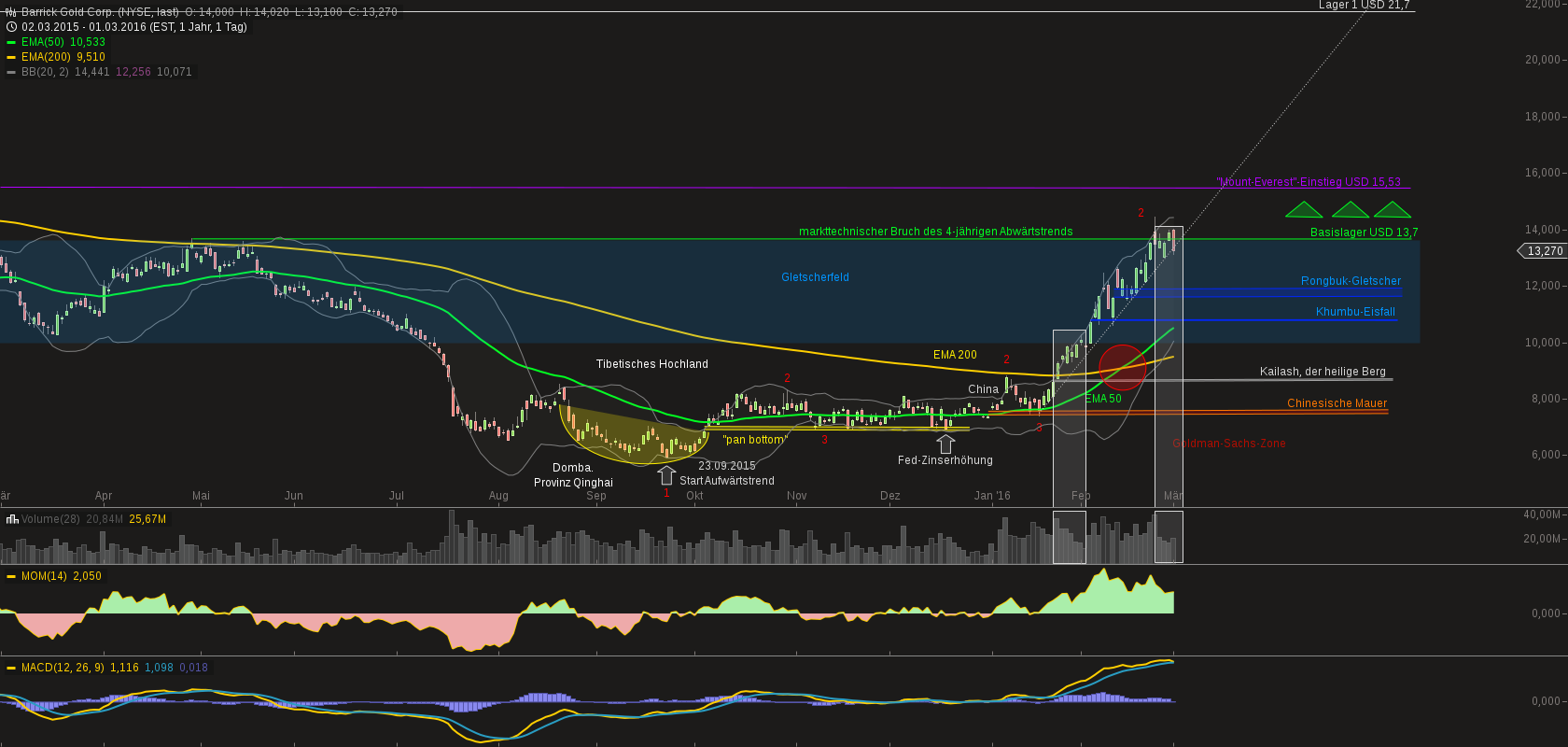The image size is (1568, 747).
Task: Click the 10,000 price axis label
Action: tap(1542, 343)
